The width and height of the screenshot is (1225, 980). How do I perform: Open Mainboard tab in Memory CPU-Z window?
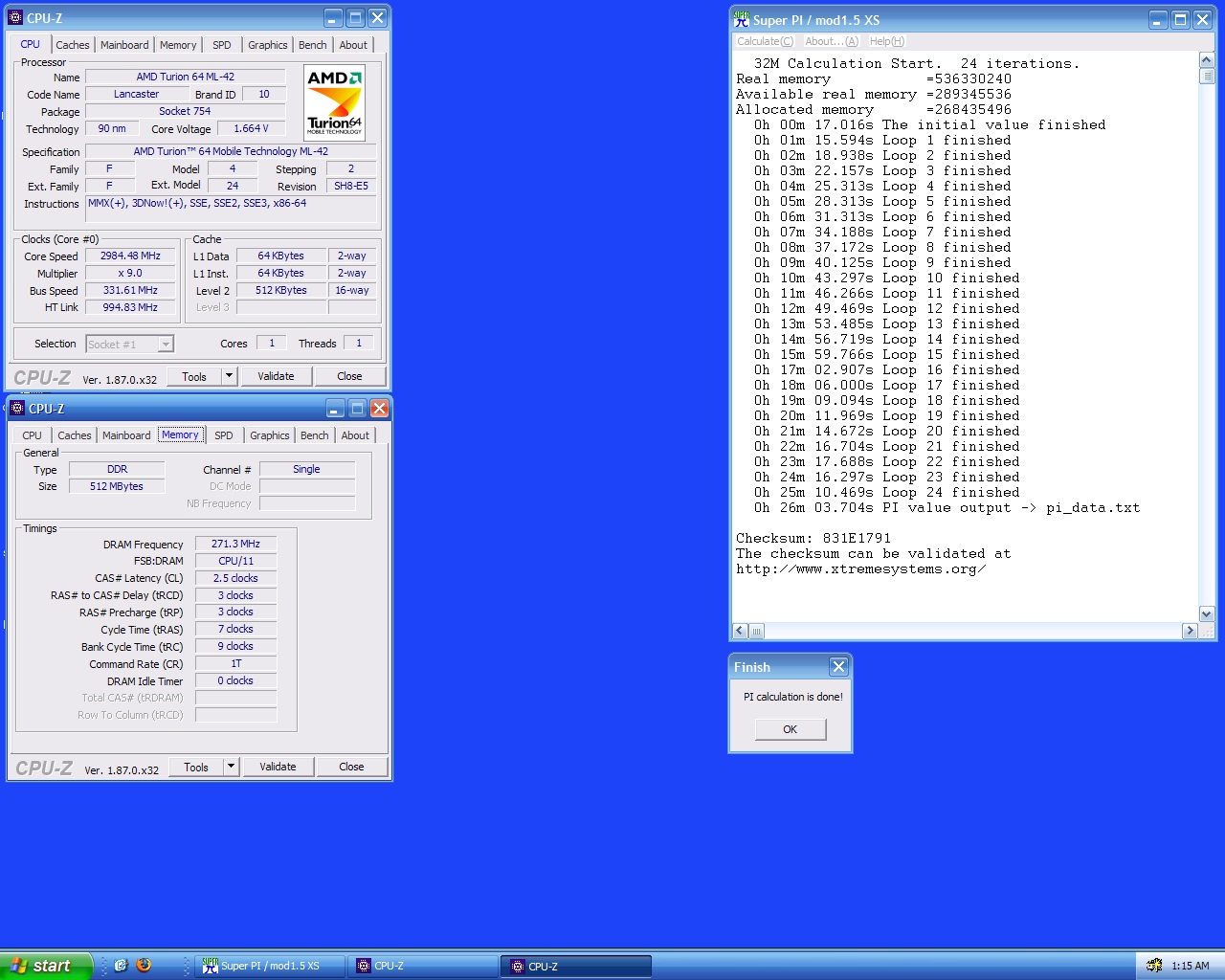coord(126,435)
